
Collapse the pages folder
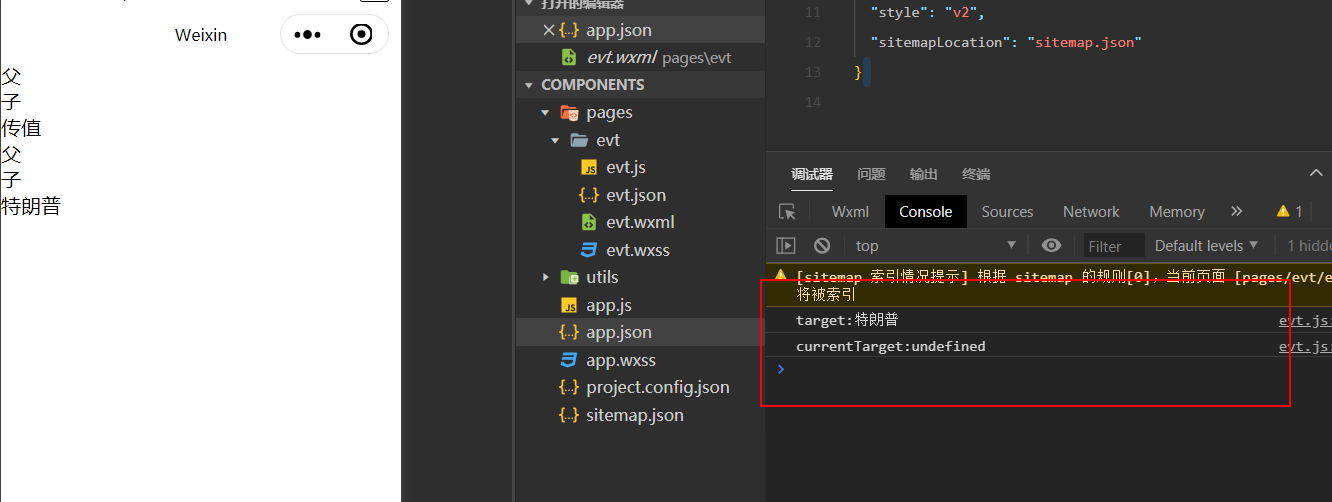pyautogui.click(x=545, y=113)
